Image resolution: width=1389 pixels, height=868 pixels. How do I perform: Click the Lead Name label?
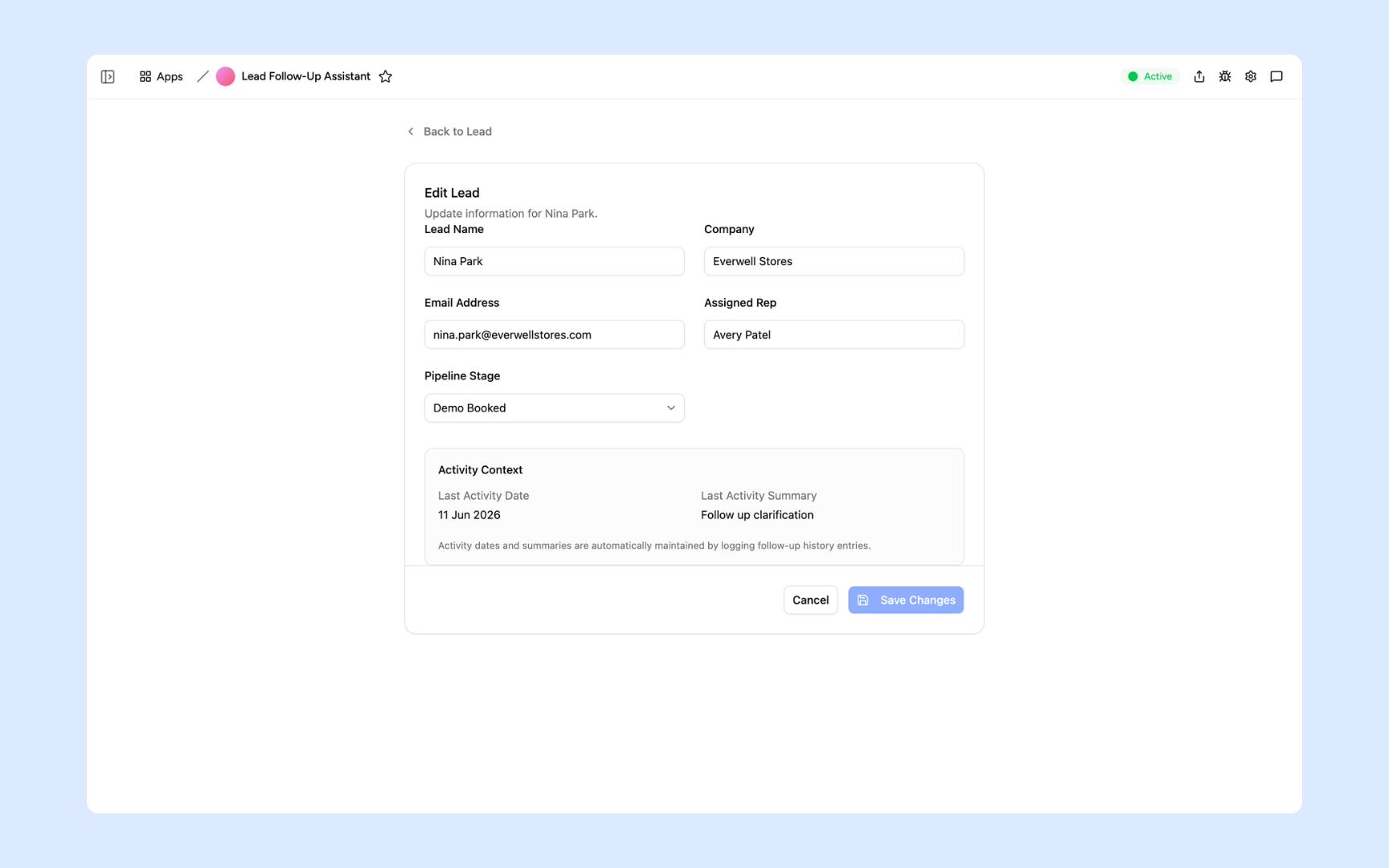pyautogui.click(x=454, y=230)
